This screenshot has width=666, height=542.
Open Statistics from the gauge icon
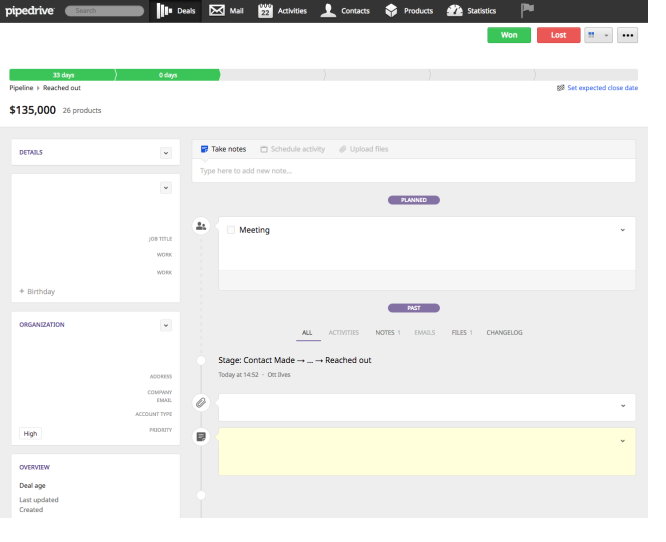pos(454,11)
